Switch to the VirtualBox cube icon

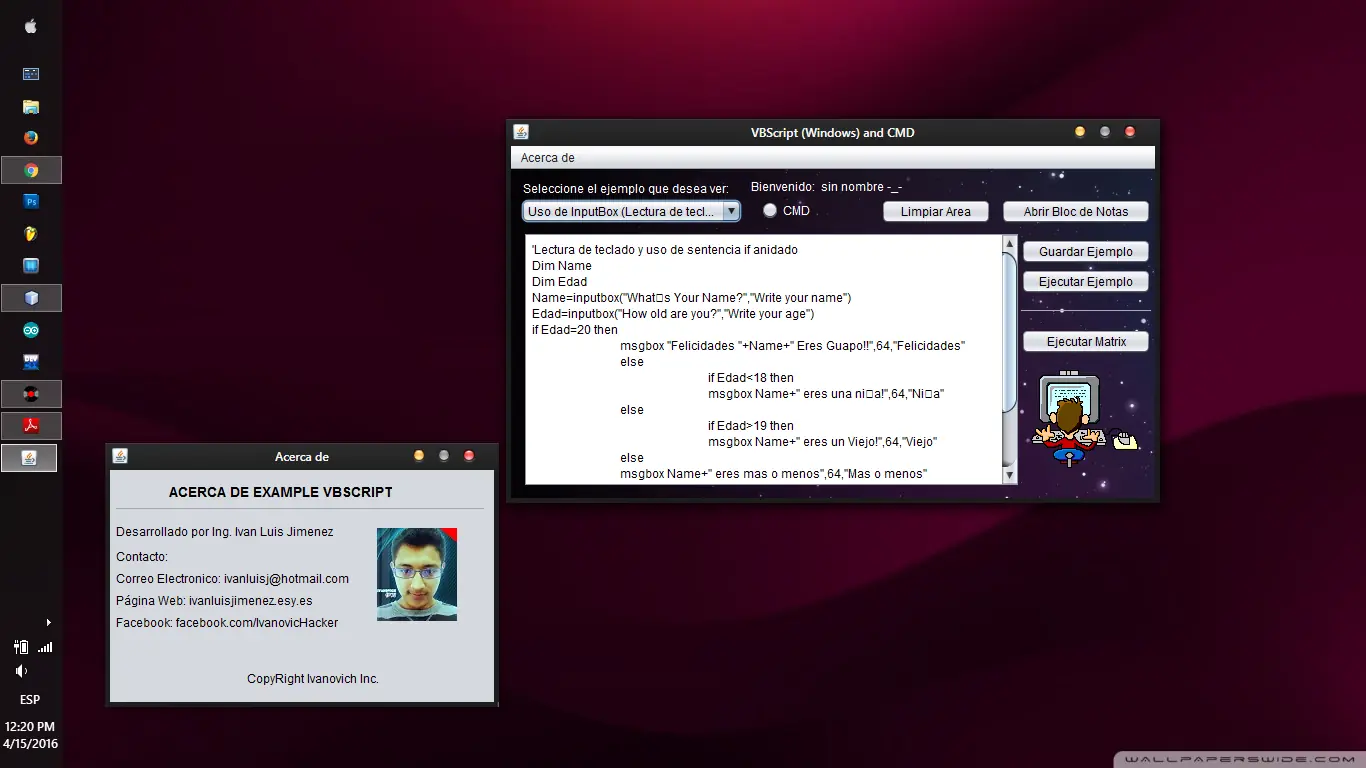tap(31, 298)
